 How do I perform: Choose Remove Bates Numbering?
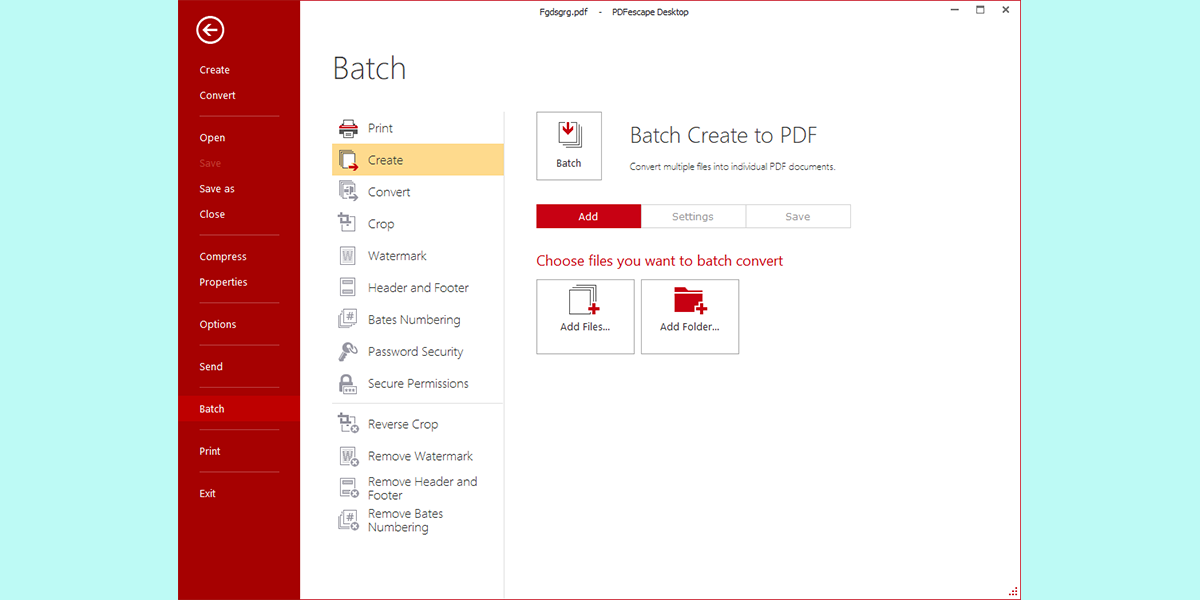[x=405, y=520]
